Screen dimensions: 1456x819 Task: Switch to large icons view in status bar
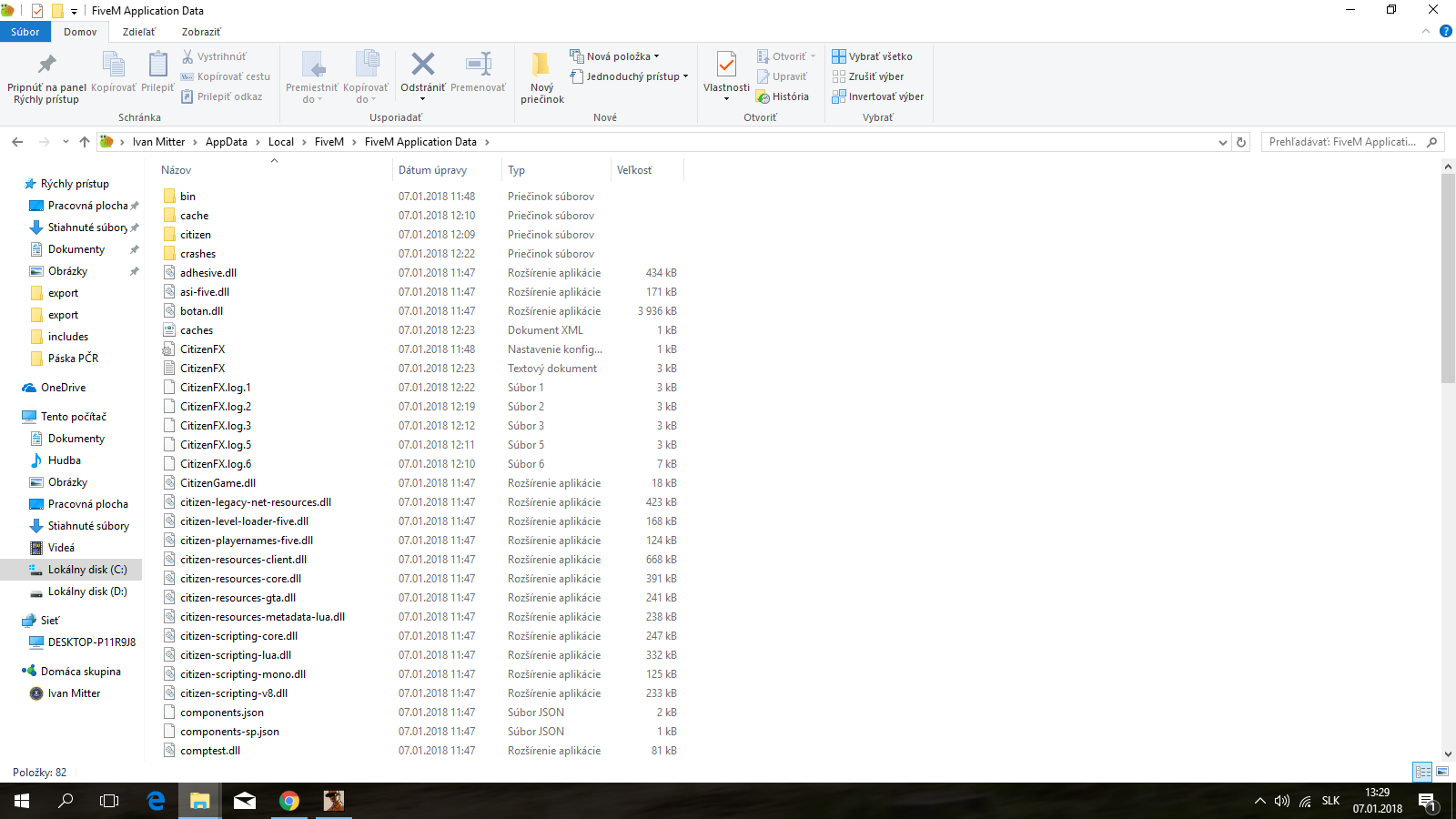point(1442,772)
